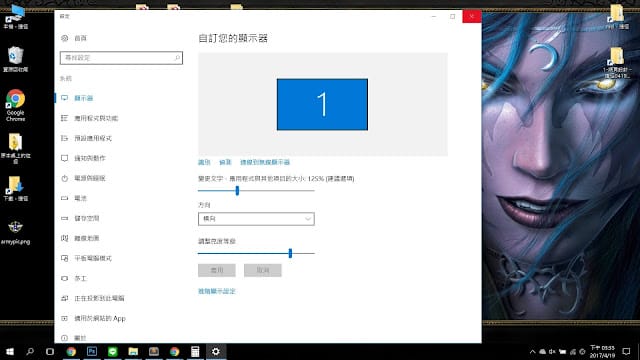This screenshot has height=360, width=640.
Task: Open Advanced display settings (進階顯示設定) link
Action: coord(217,291)
